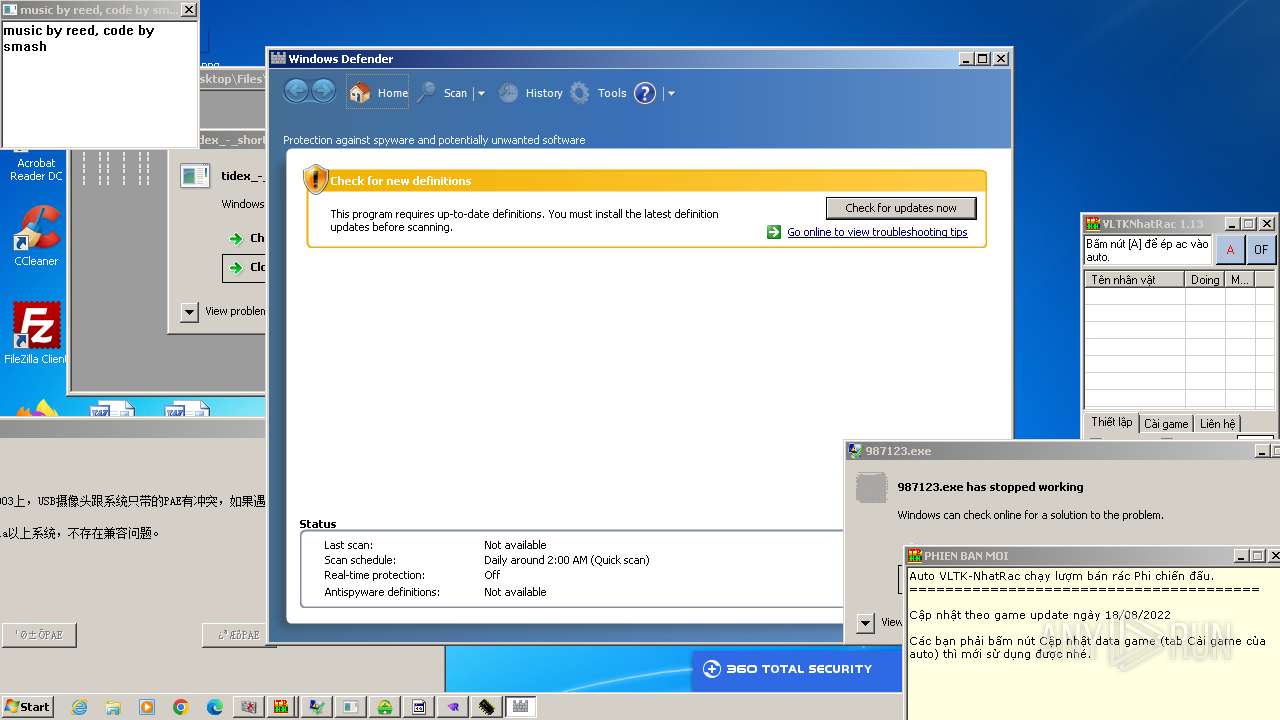Go back in Windows Defender

point(296,92)
